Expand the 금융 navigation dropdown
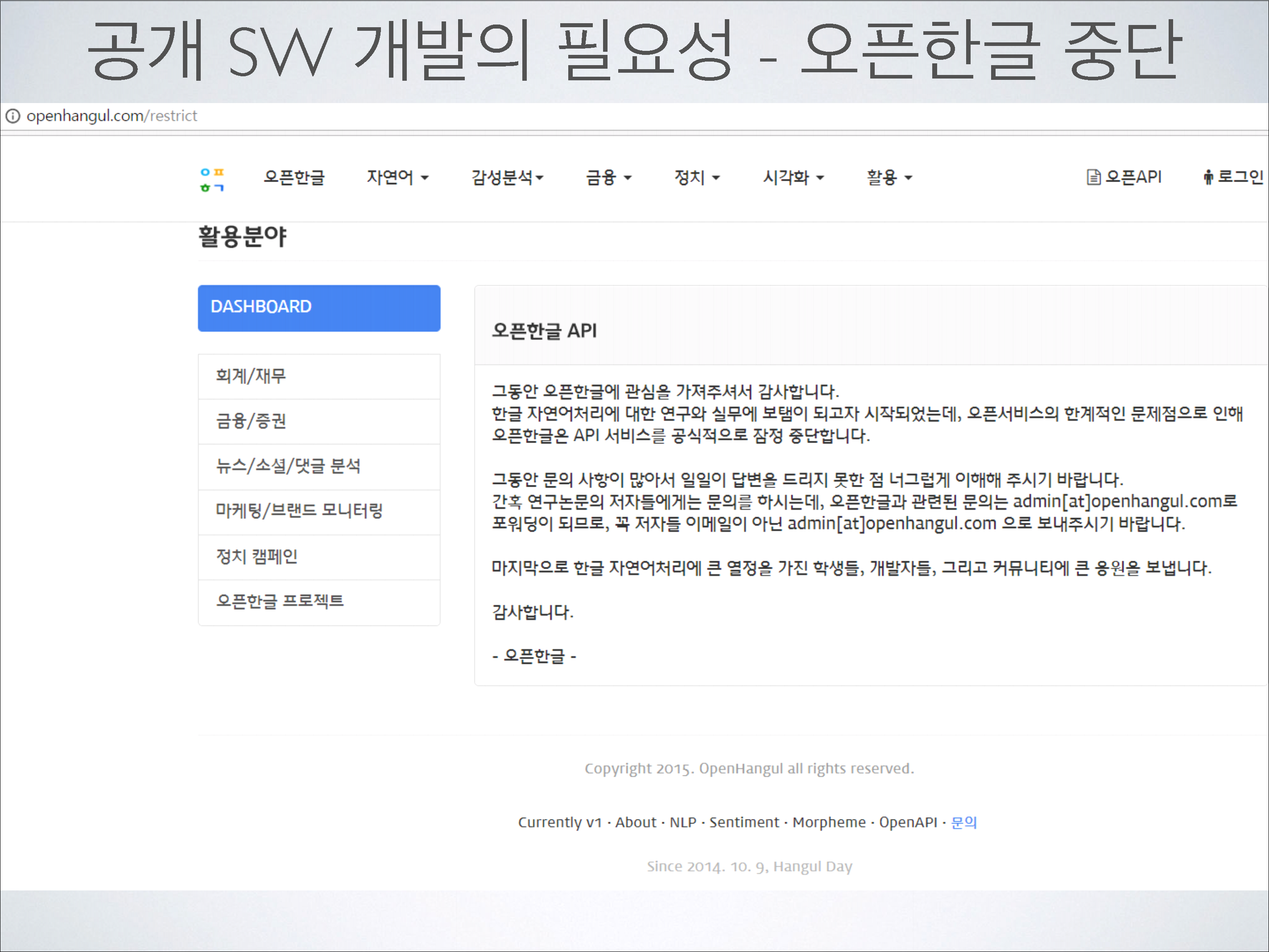Screen dimensions: 1269x952 (608, 177)
